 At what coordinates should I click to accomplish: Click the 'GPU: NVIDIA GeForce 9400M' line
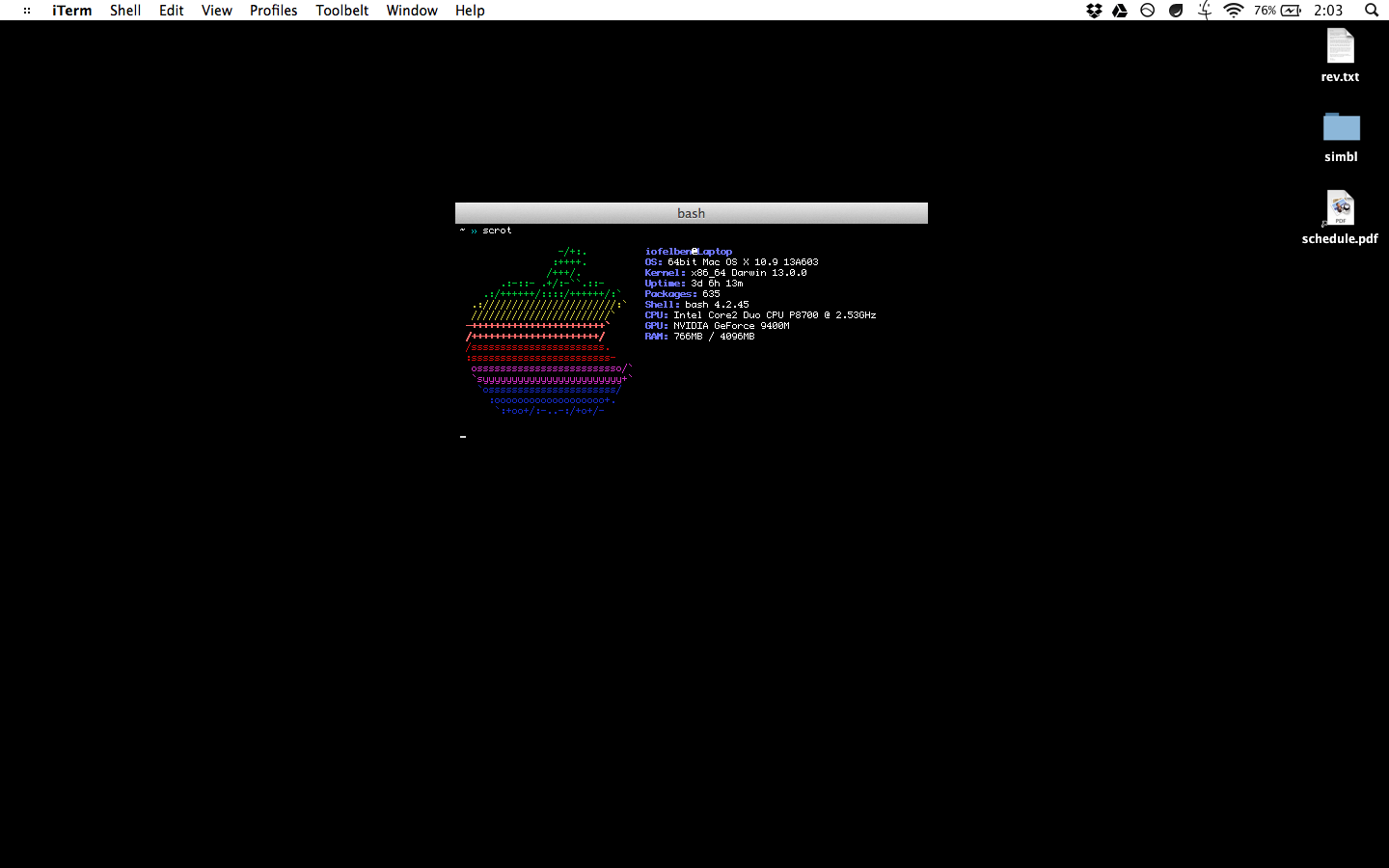click(x=718, y=326)
